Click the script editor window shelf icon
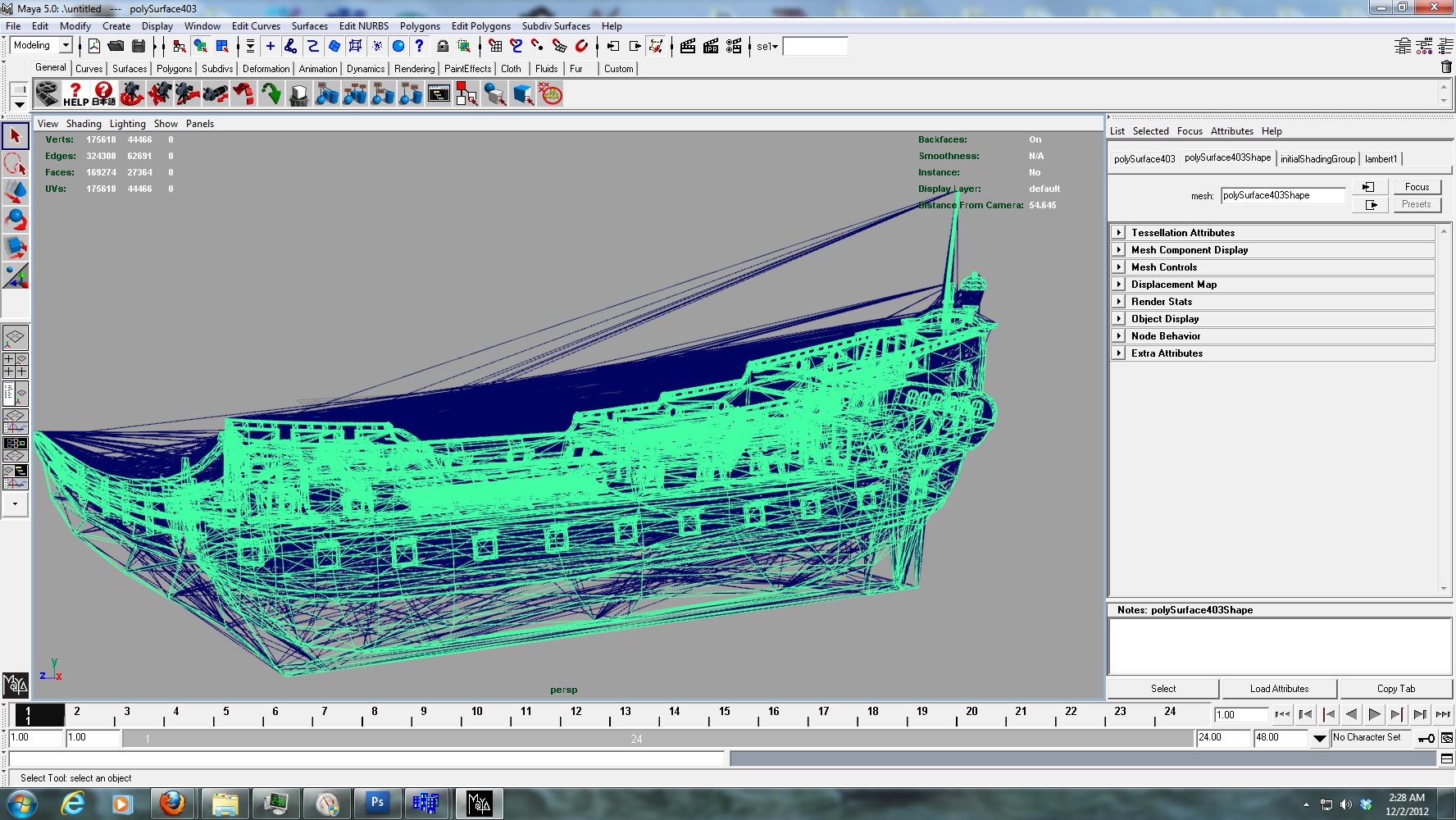Image resolution: width=1456 pixels, height=820 pixels. tap(439, 94)
